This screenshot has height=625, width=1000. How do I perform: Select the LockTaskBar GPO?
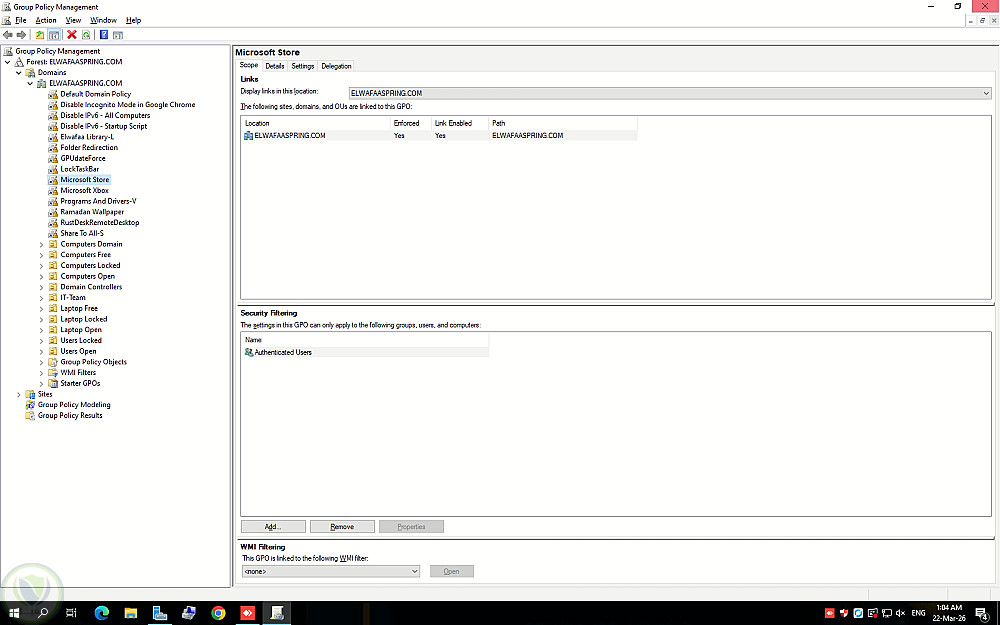[x=80, y=169]
